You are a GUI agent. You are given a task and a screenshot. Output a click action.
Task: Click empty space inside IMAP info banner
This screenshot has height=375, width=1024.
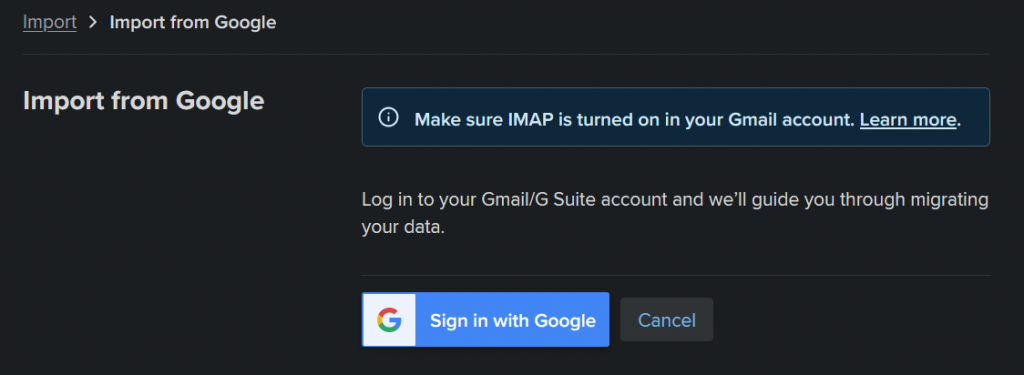pos(975,118)
